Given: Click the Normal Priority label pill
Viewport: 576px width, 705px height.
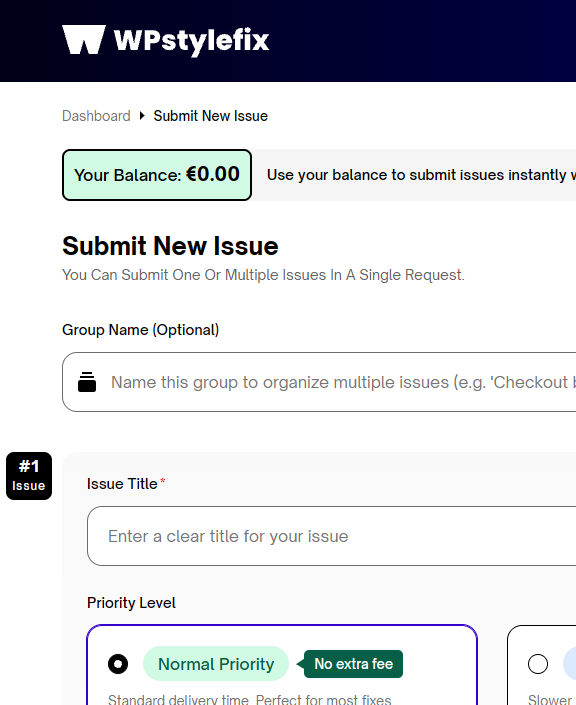Looking at the screenshot, I should point(216,664).
